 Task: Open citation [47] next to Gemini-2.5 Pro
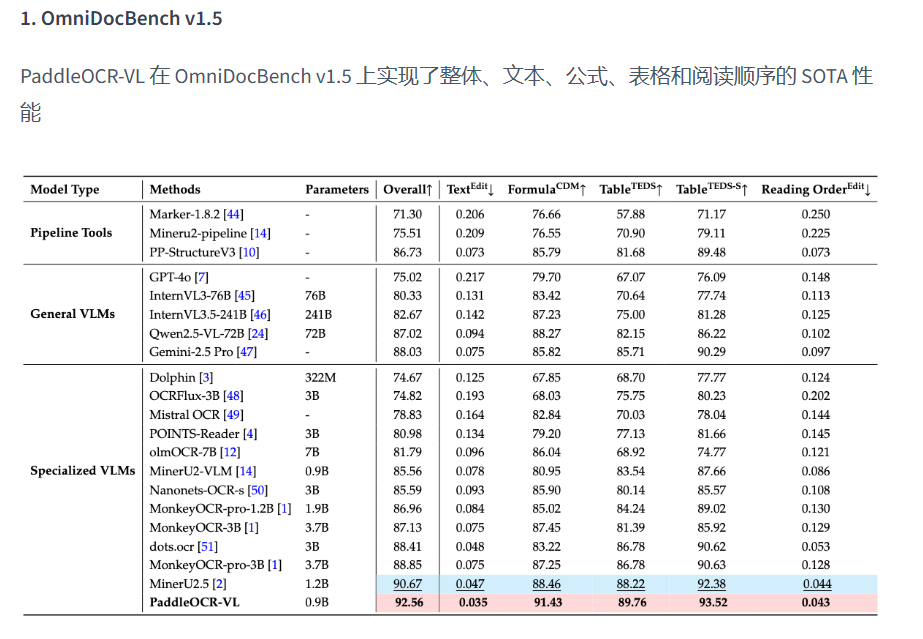(x=247, y=352)
